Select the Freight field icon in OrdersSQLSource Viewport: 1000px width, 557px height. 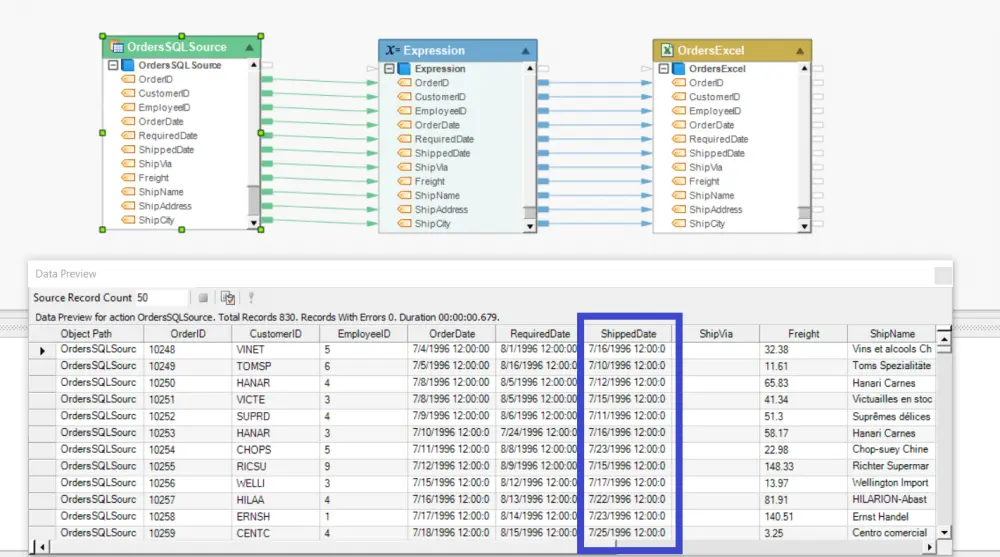tap(128, 177)
